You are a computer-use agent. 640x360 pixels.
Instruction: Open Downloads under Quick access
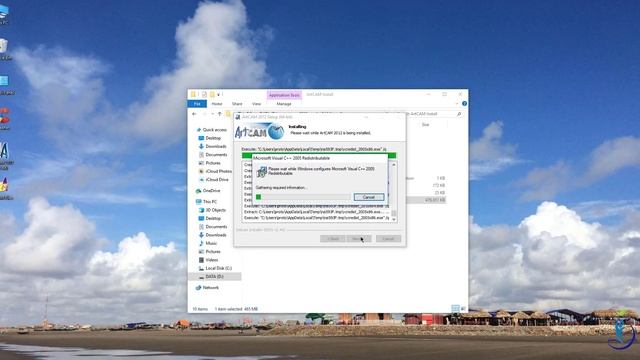216,146
